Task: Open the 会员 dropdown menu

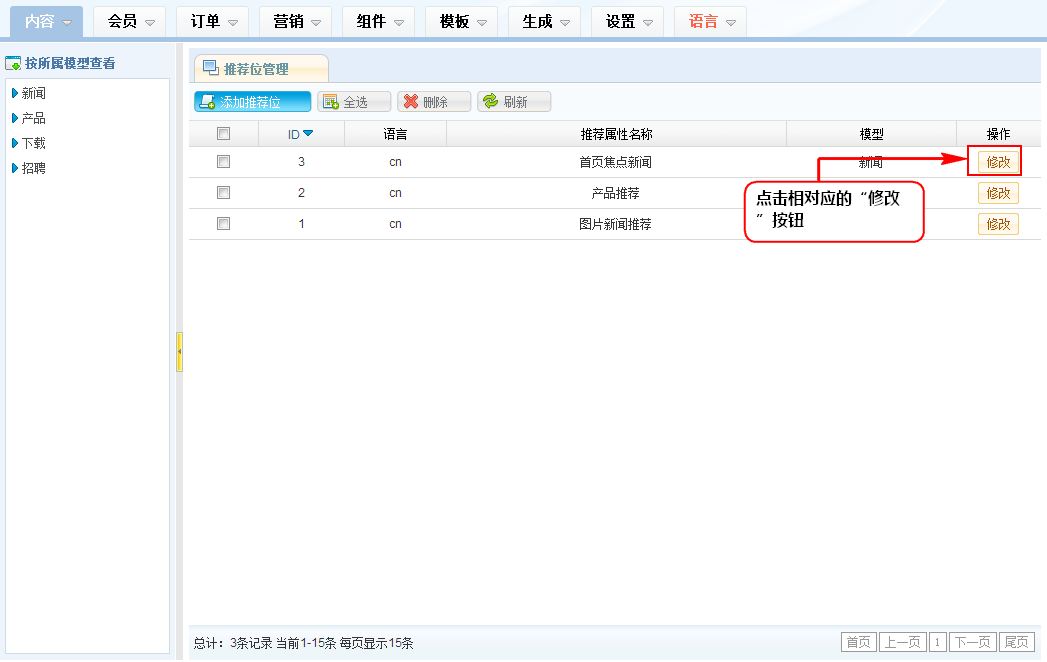Action: point(131,22)
